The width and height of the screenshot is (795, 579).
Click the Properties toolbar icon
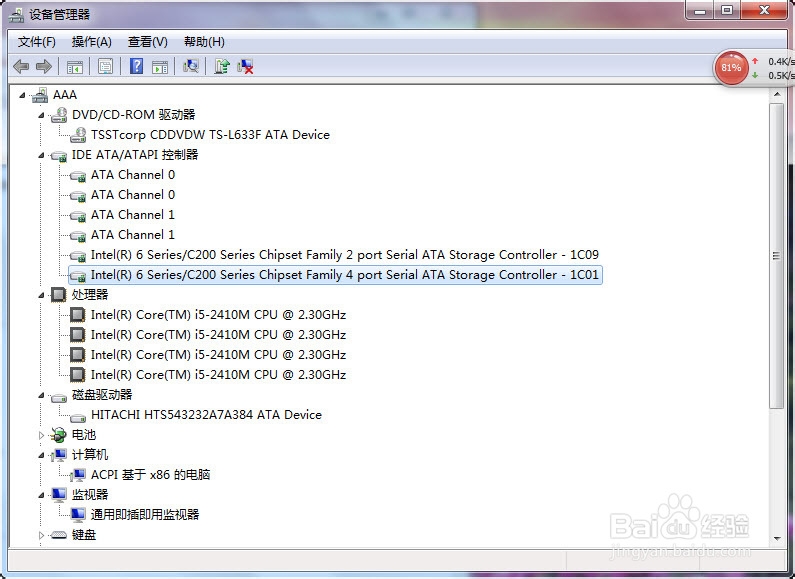[105, 66]
